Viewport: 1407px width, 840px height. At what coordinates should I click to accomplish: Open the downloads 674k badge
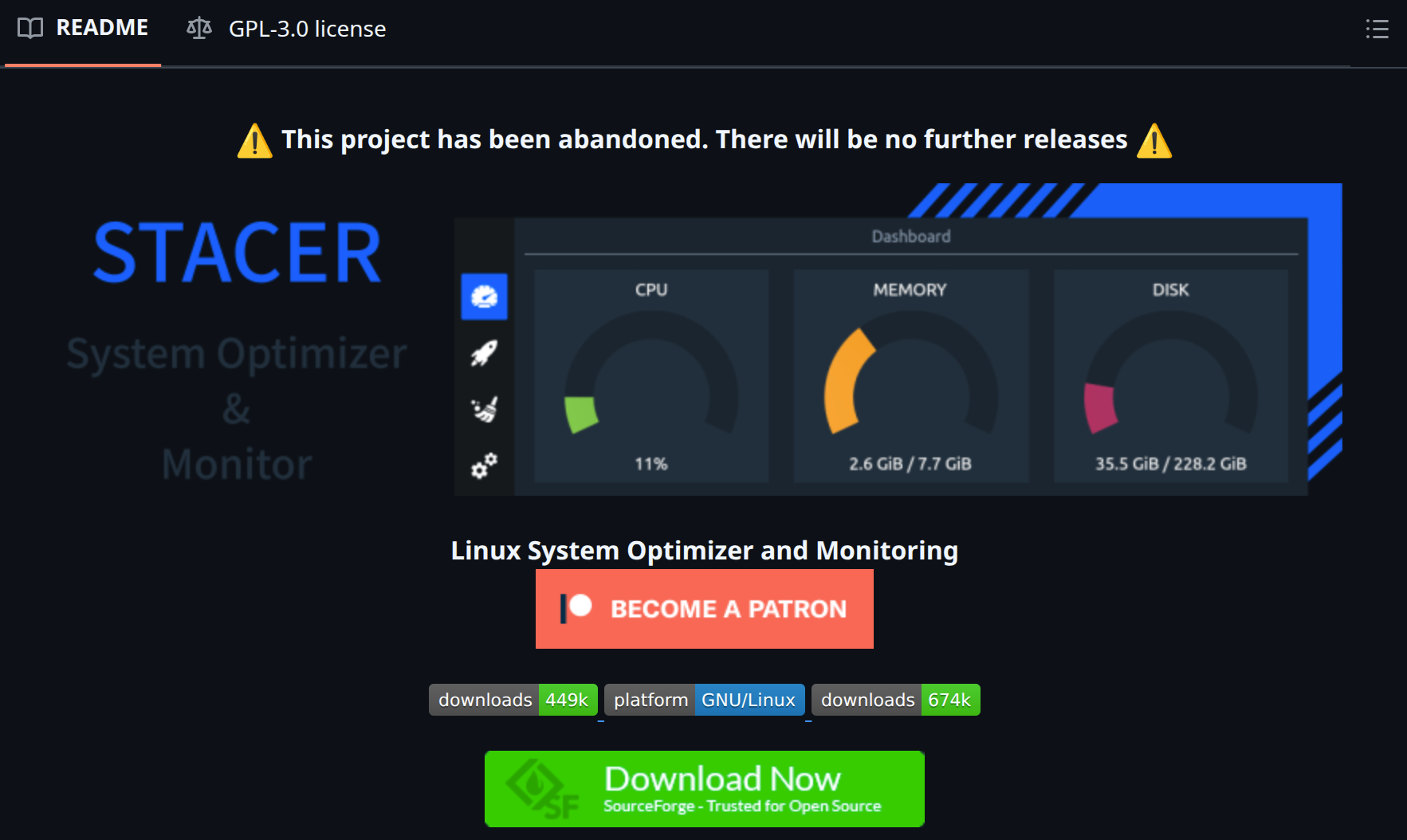[895, 700]
